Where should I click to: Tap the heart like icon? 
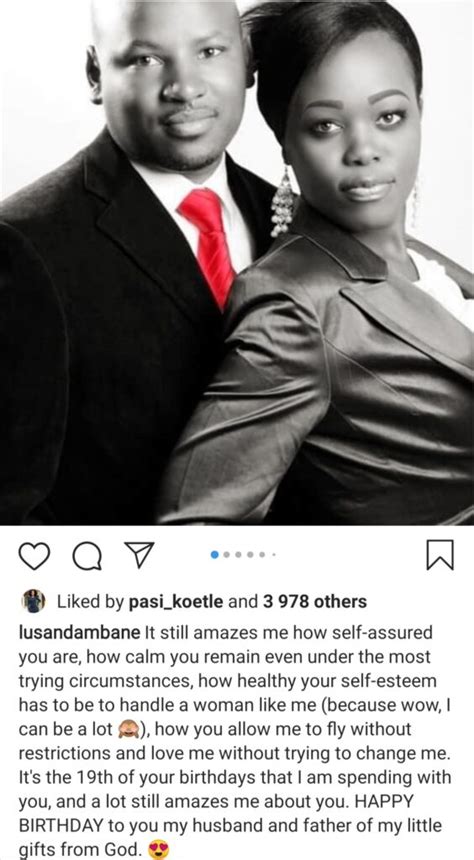34,556
